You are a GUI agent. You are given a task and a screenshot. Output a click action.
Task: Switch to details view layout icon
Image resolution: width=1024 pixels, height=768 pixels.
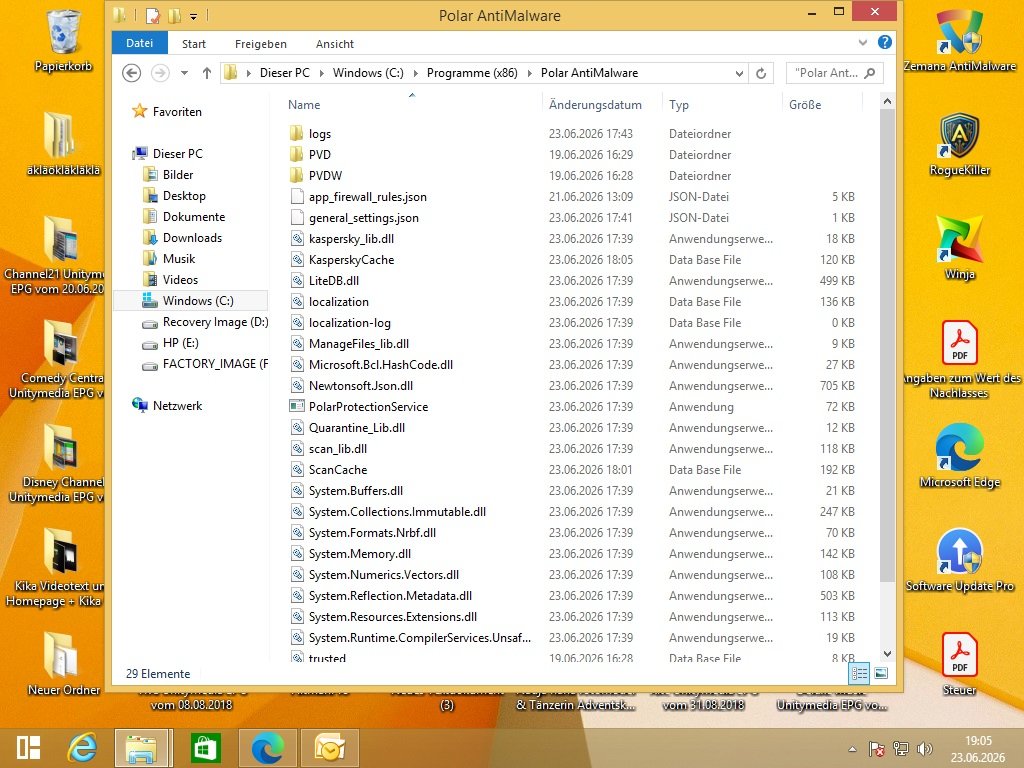(859, 673)
